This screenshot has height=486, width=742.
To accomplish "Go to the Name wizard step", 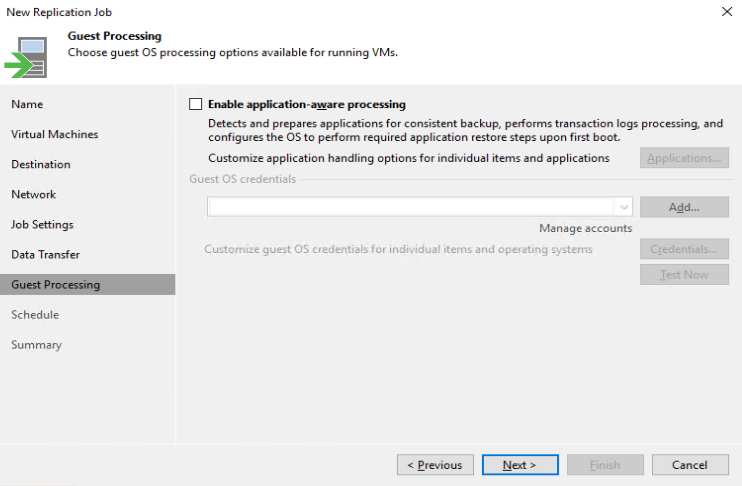I will coord(27,104).
